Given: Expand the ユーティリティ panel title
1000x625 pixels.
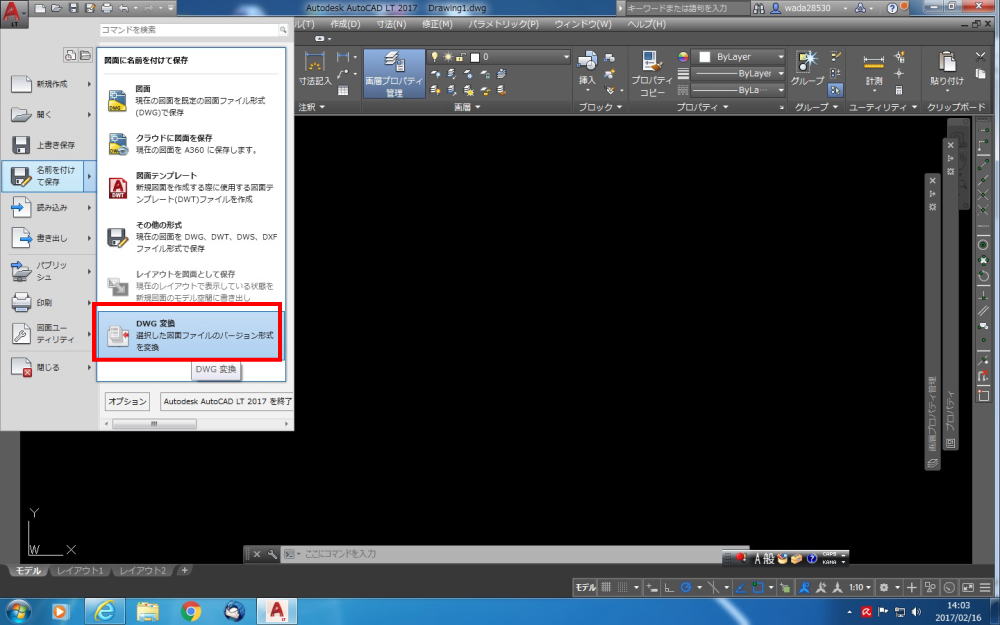Looking at the screenshot, I should click(x=883, y=107).
